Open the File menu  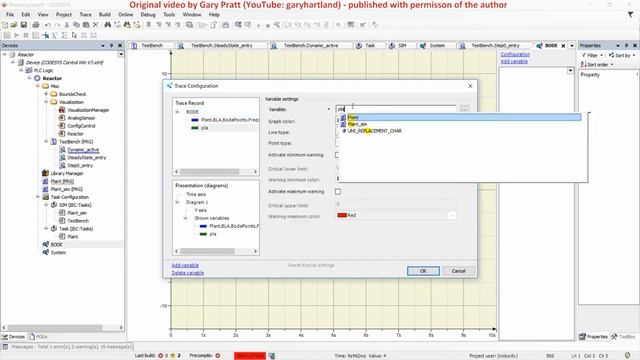10,14
